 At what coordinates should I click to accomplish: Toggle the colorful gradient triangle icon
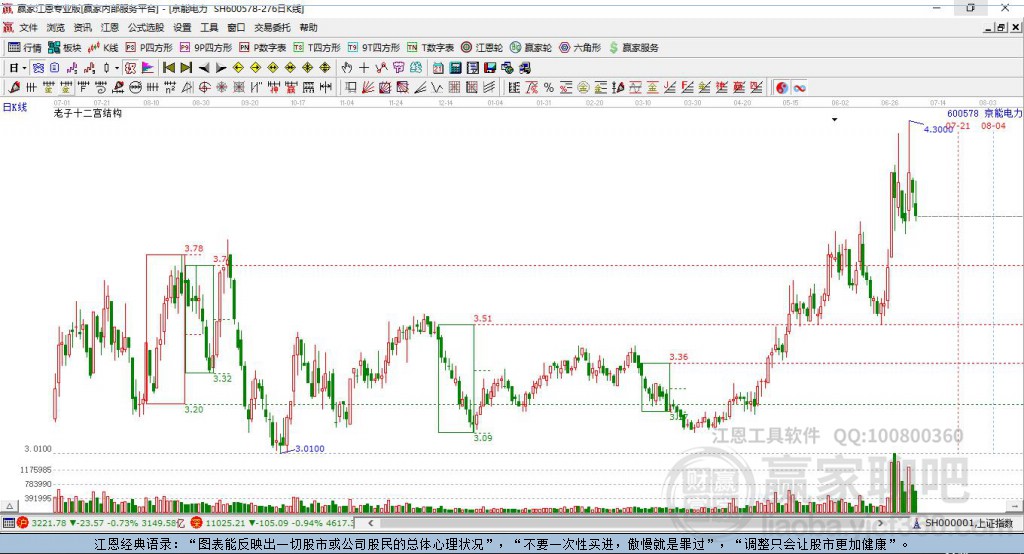coord(148,68)
